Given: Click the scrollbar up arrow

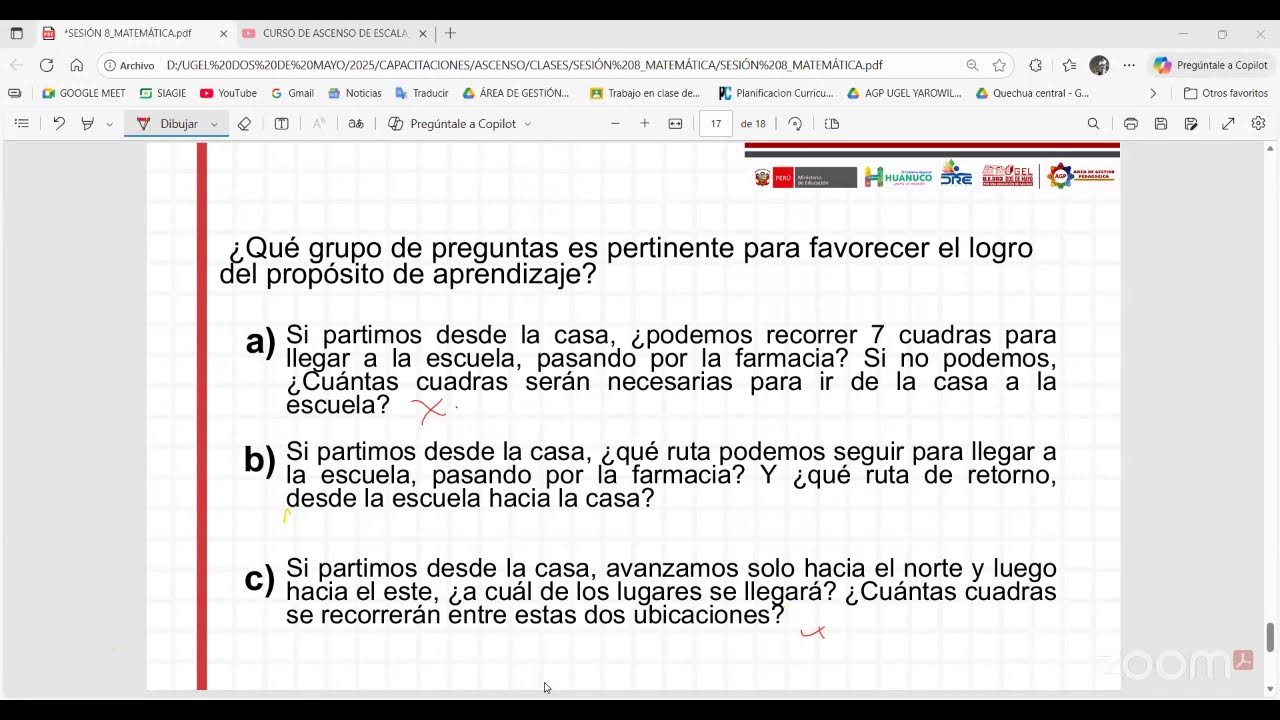Looking at the screenshot, I should 1271,147.
